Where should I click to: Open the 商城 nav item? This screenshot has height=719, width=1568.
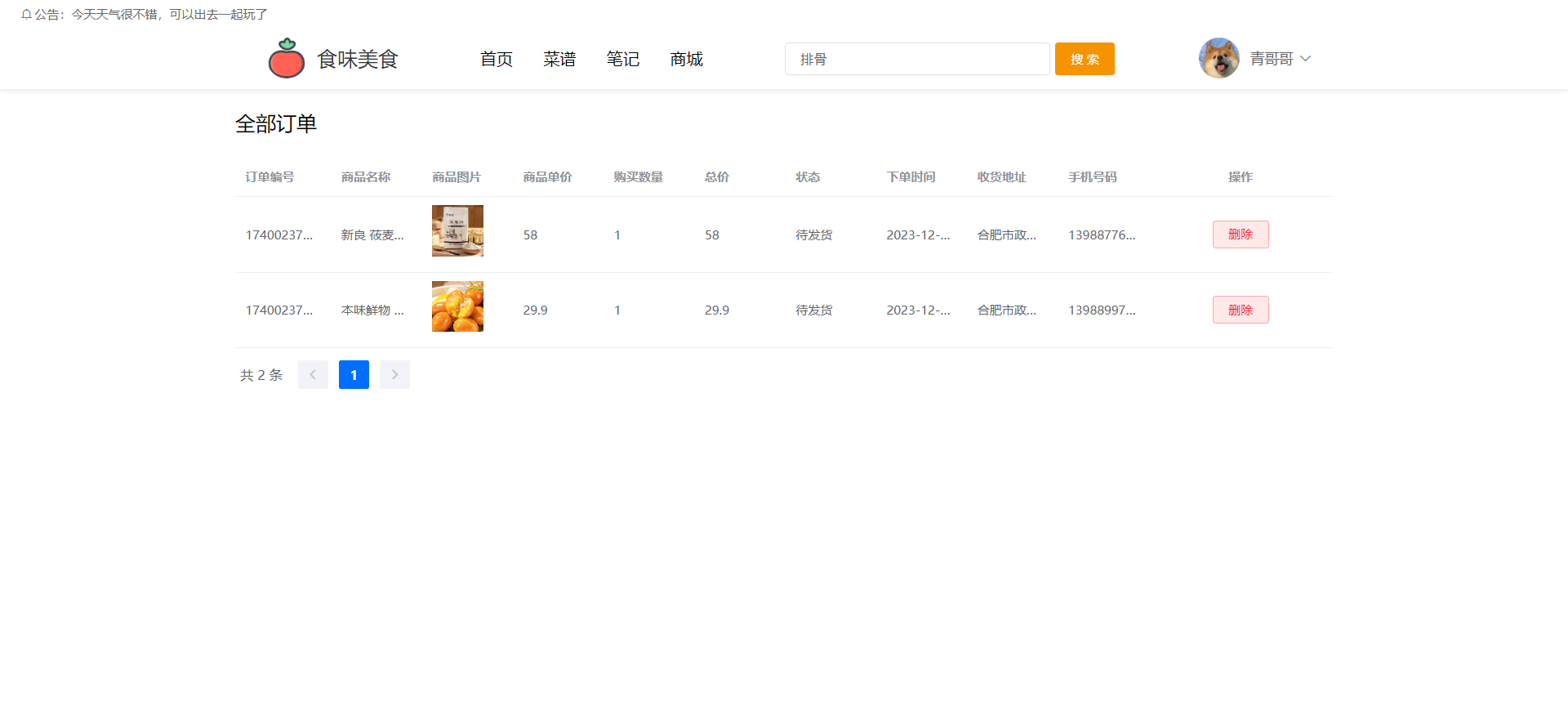[687, 59]
